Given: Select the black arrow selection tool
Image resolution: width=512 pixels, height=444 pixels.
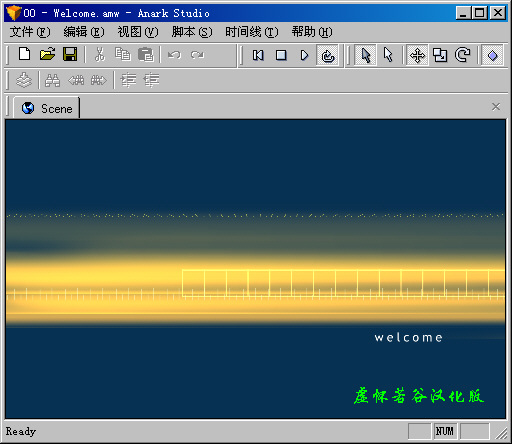Looking at the screenshot, I should pos(365,55).
